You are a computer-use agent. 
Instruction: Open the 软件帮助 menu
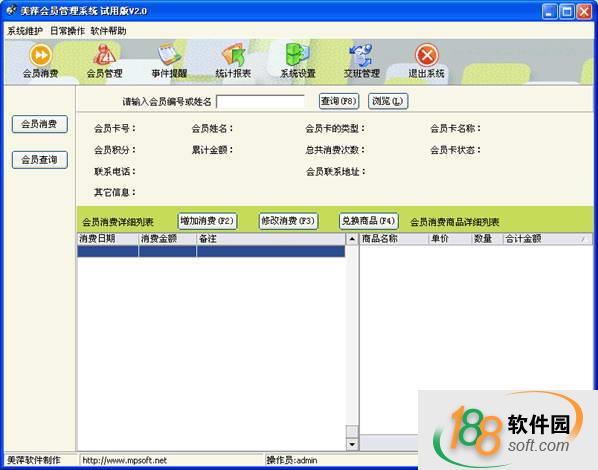pyautogui.click(x=108, y=31)
